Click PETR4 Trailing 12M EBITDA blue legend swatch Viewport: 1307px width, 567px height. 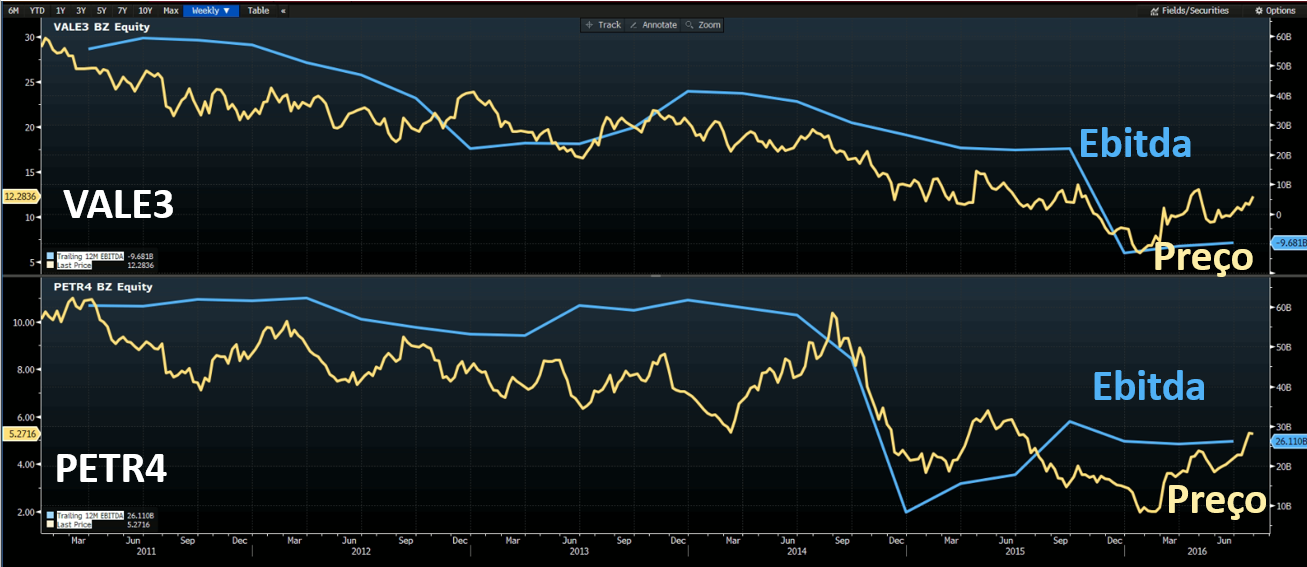[50, 515]
